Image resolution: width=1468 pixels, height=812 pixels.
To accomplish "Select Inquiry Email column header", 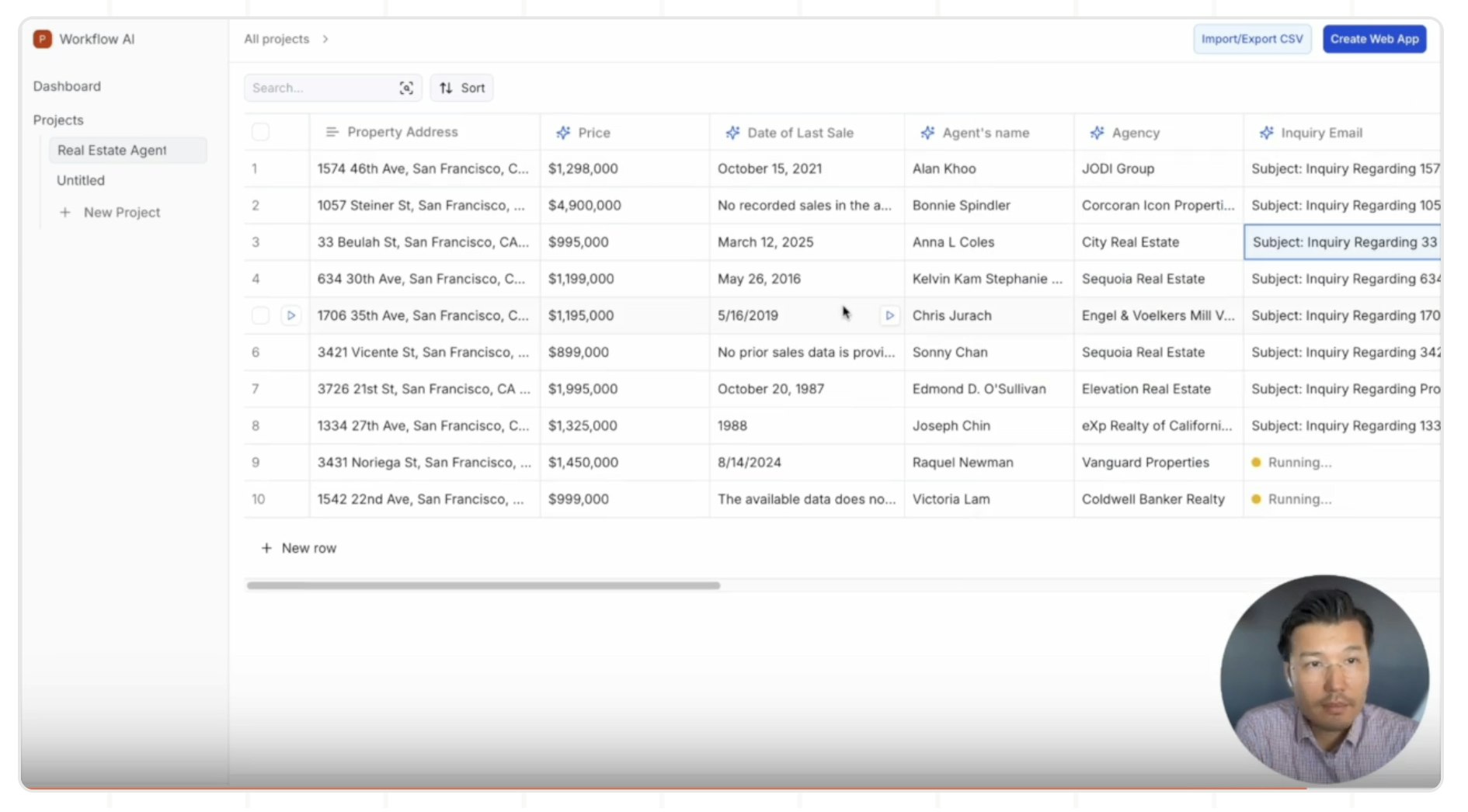I will (x=1342, y=132).
